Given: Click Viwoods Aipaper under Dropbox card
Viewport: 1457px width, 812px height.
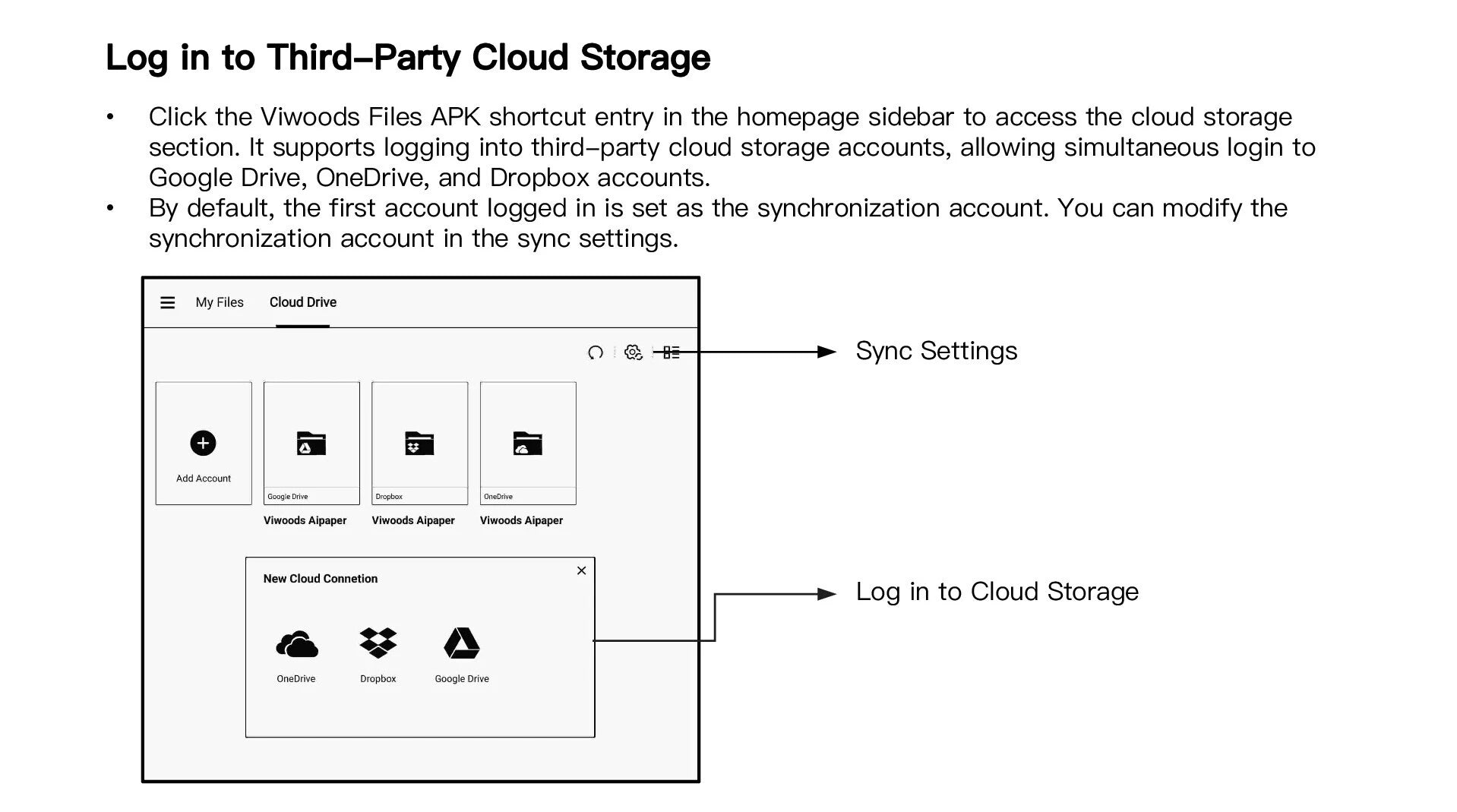Looking at the screenshot, I should 413,520.
